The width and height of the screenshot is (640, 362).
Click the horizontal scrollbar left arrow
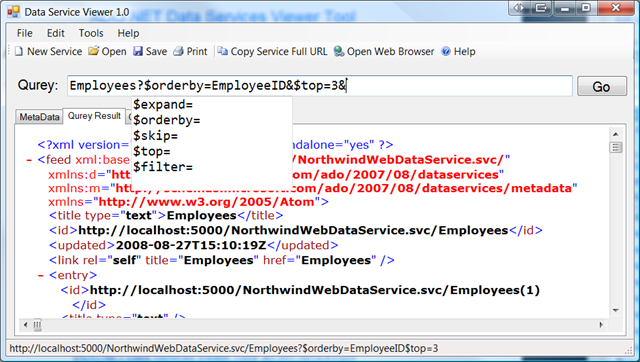[x=25, y=325]
